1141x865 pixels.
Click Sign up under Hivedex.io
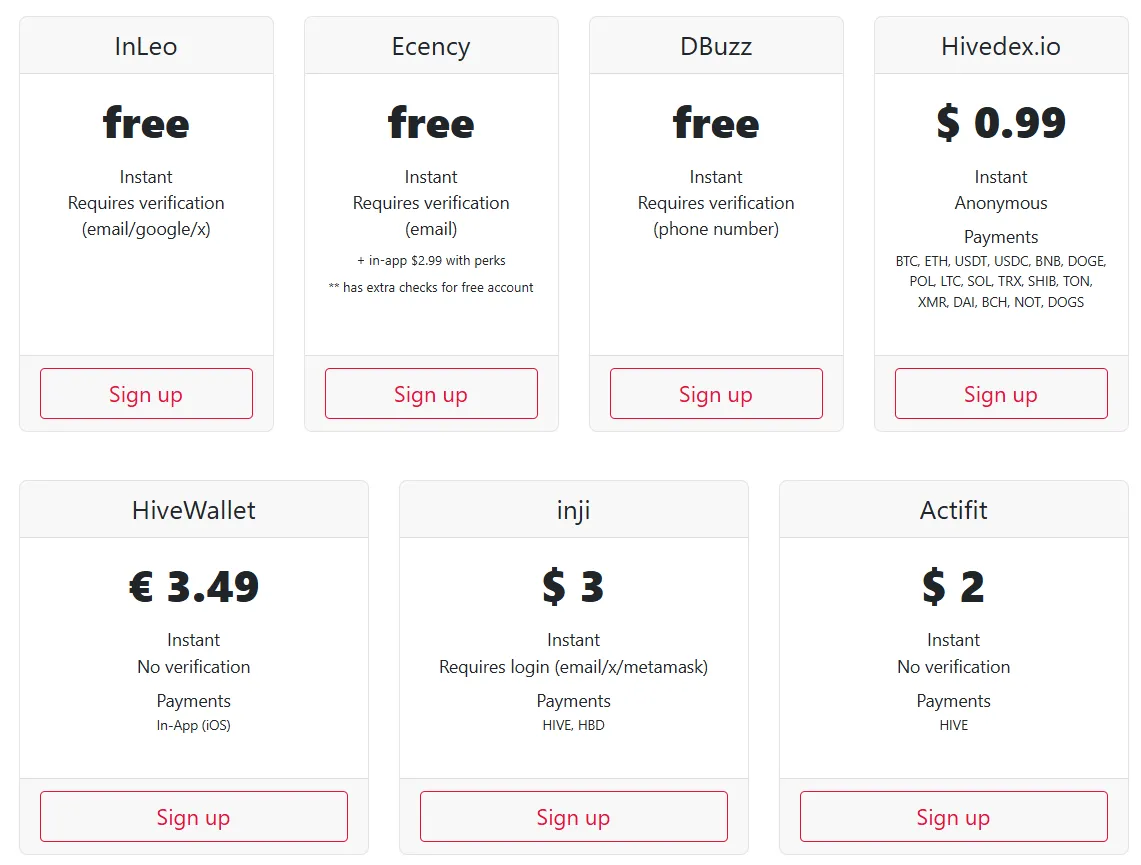(x=1001, y=394)
